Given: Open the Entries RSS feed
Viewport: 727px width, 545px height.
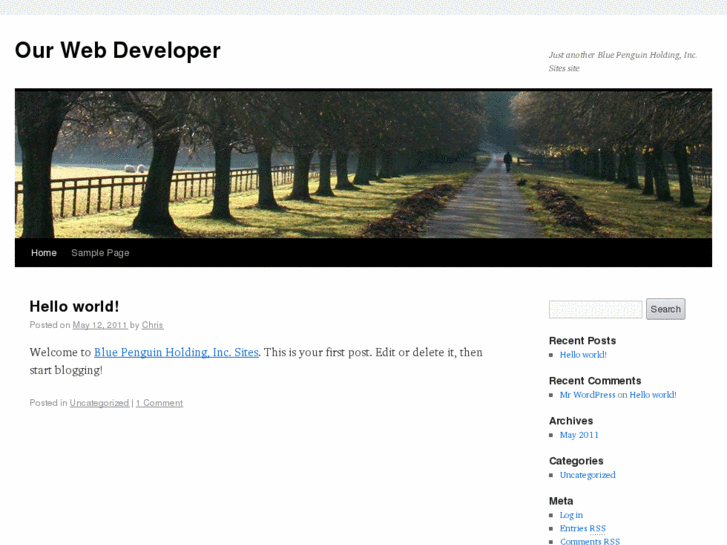Looking at the screenshot, I should pos(582,528).
